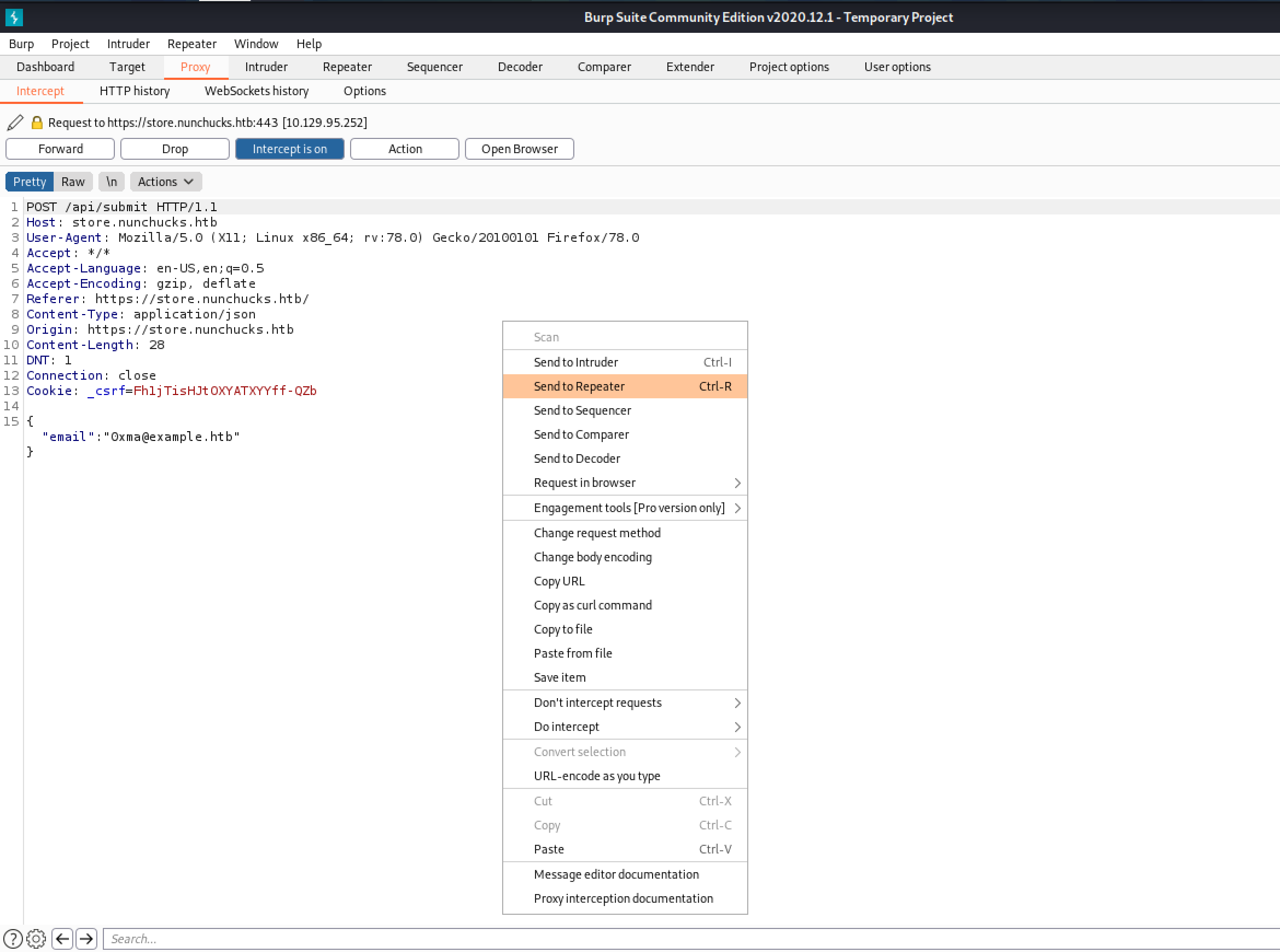The image size is (1280, 952).
Task: Choose Send to Sequencer
Action: click(625, 410)
